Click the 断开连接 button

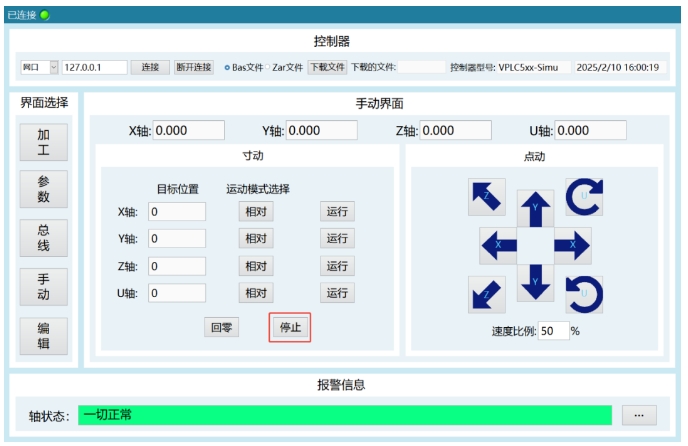194,67
